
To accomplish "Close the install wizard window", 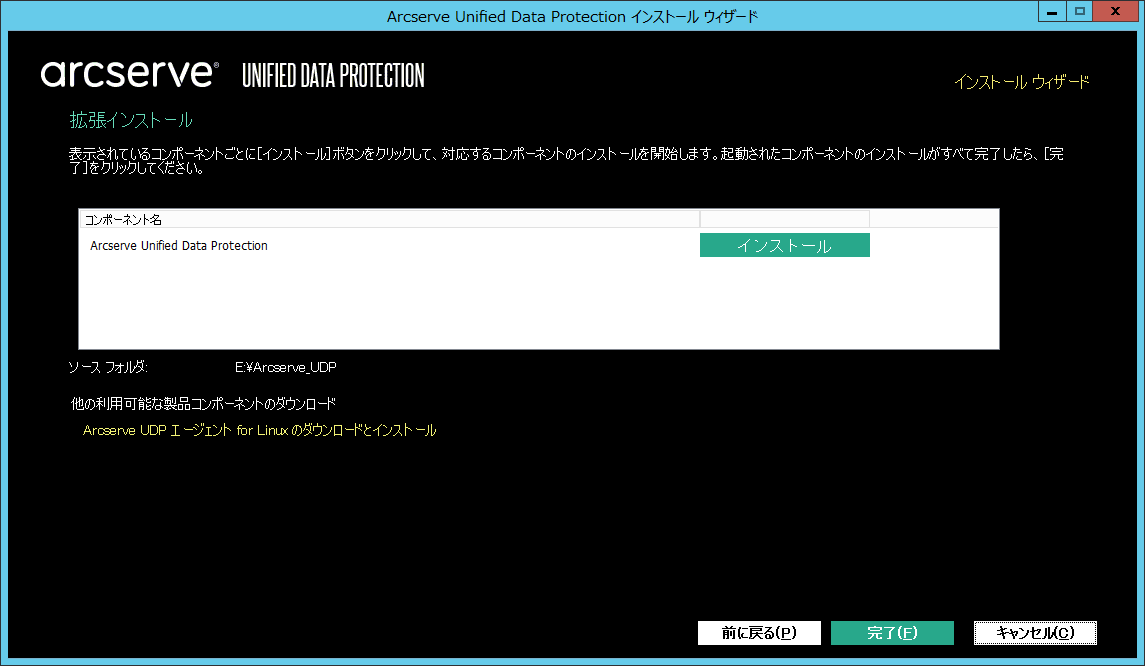I will (x=1115, y=12).
